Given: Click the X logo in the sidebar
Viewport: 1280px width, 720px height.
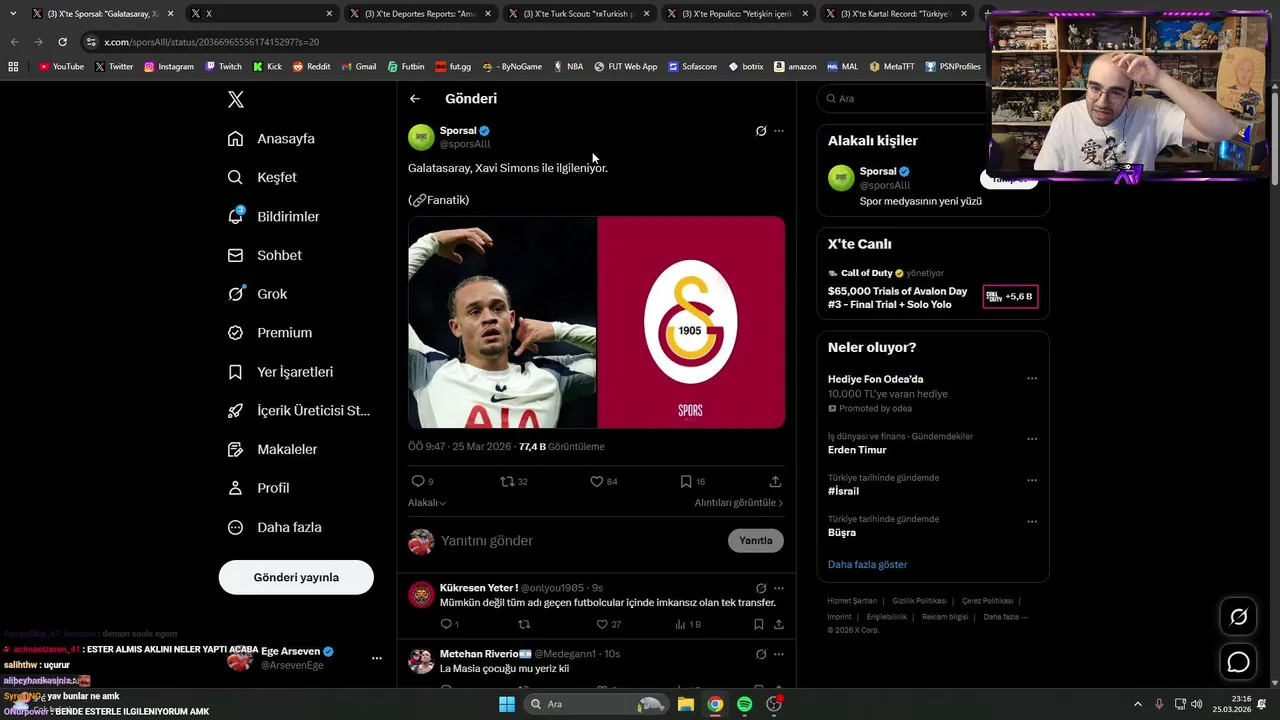Looking at the screenshot, I should [236, 99].
